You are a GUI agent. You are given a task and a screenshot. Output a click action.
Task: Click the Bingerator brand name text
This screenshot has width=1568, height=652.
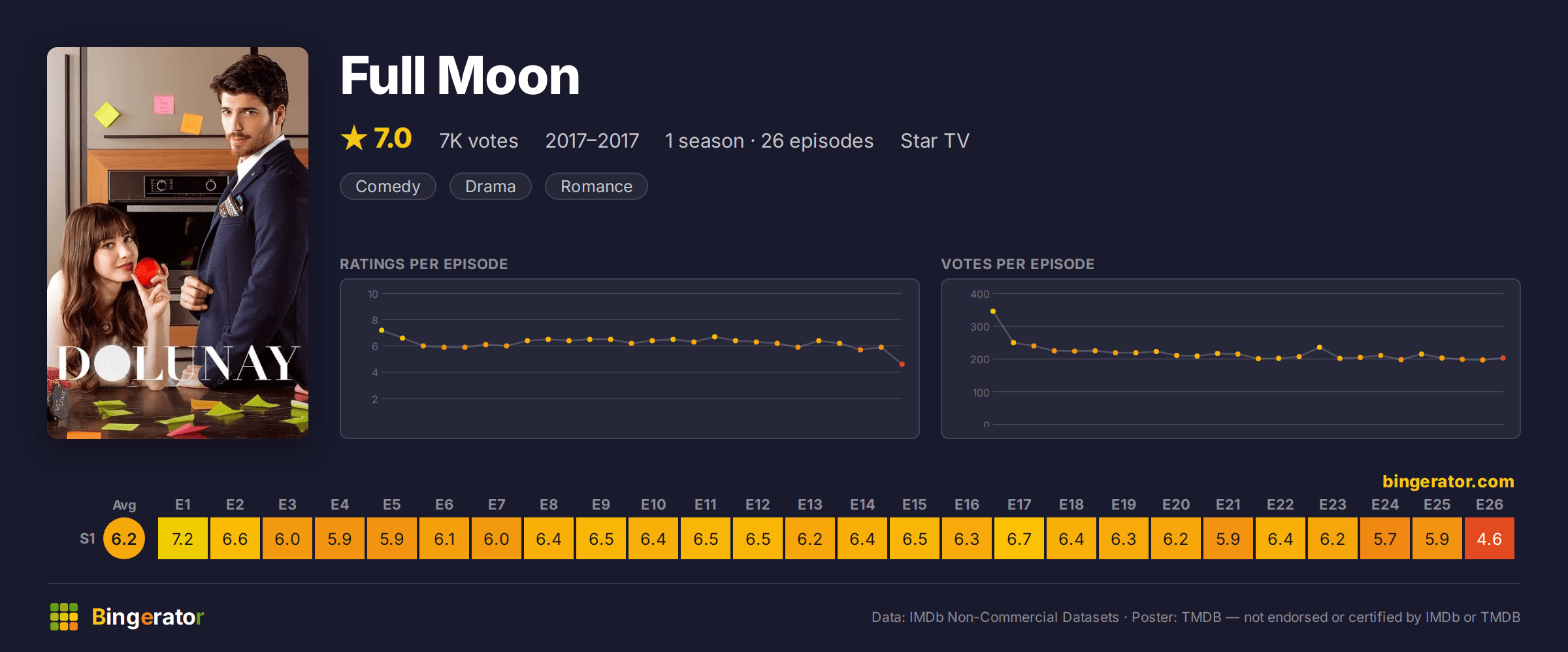click(x=148, y=617)
